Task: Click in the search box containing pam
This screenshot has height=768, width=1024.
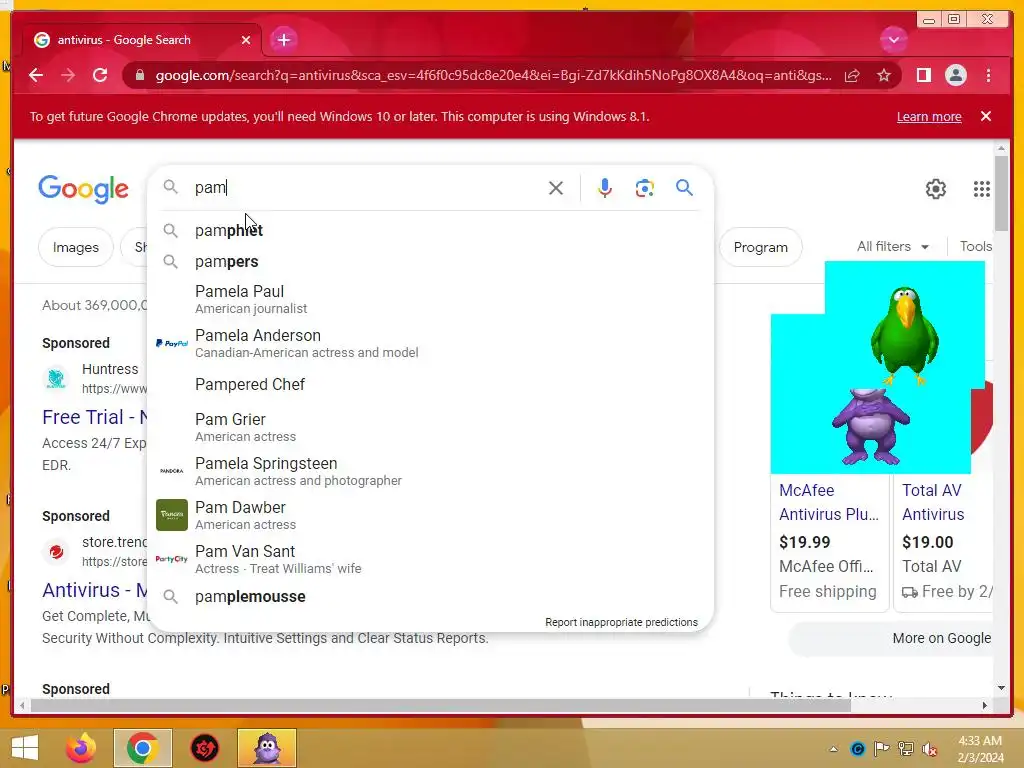Action: pyautogui.click(x=366, y=187)
